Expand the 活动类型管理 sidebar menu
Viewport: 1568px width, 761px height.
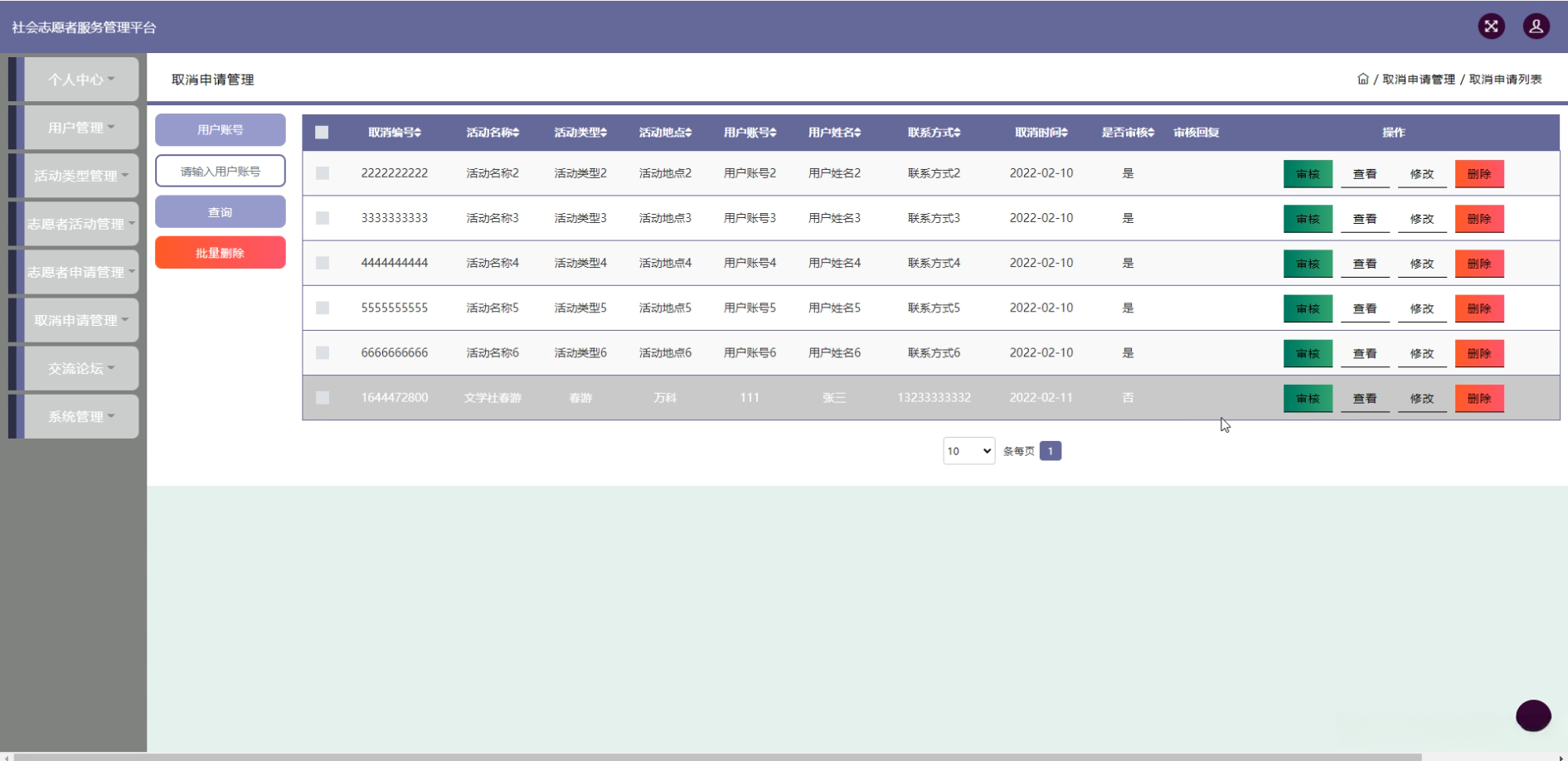[x=81, y=176]
